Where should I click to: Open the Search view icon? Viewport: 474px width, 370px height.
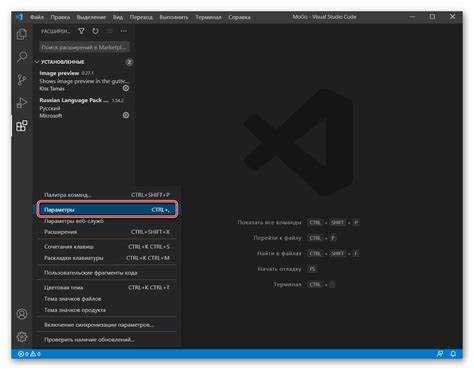[x=22, y=56]
